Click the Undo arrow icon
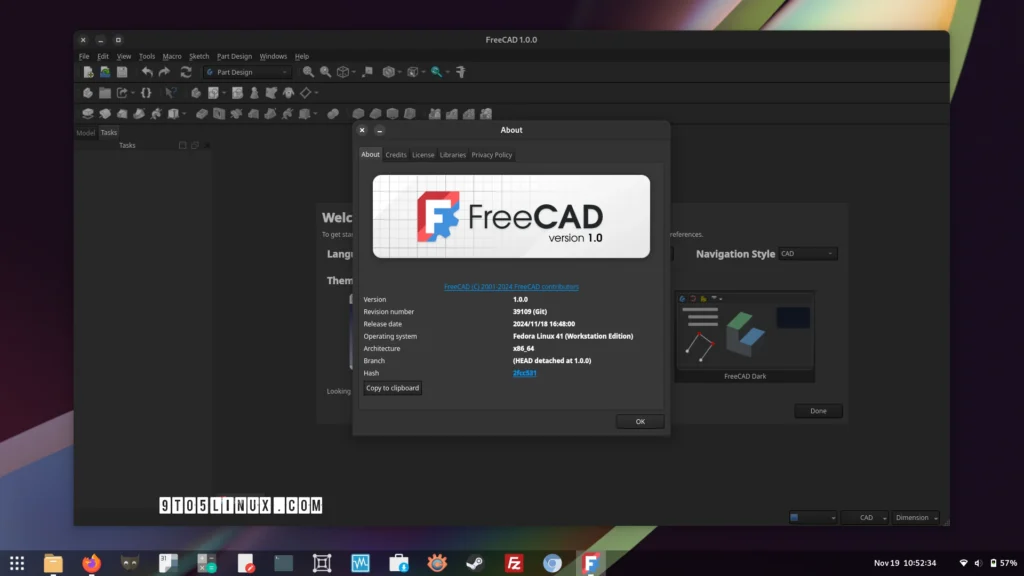This screenshot has width=1024, height=576. pos(147,72)
